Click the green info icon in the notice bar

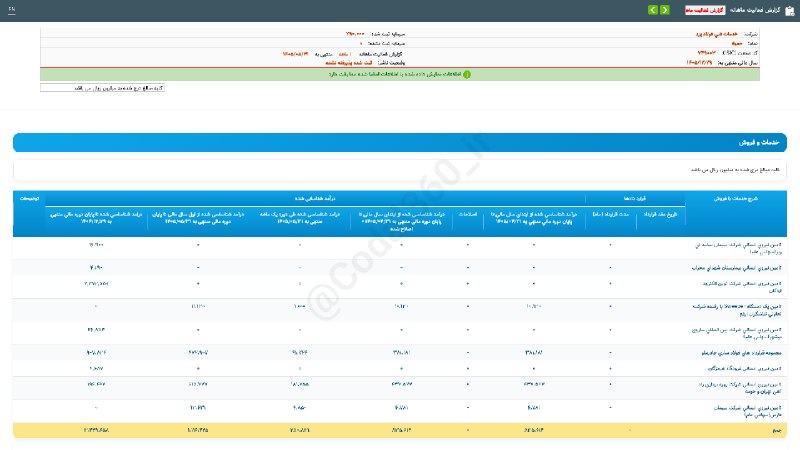(467, 74)
